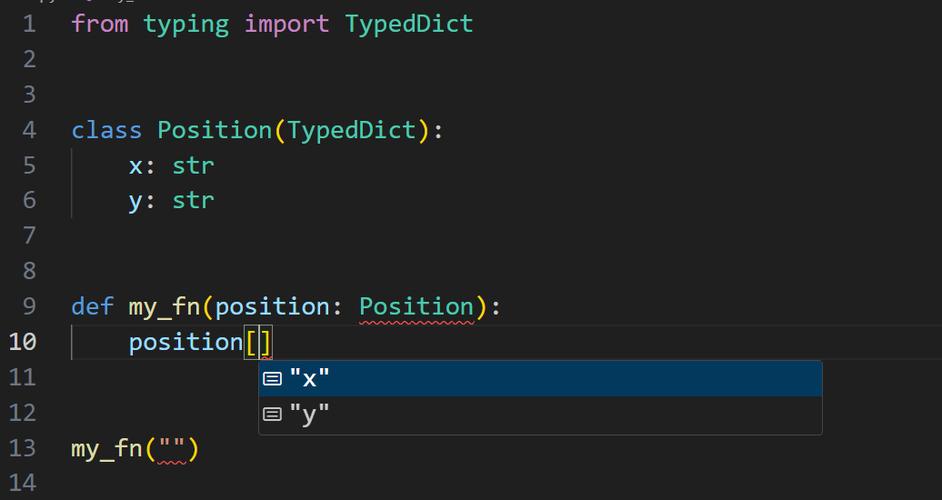Screen dimensions: 942x500
Task: Click the typing module name on line 1
Action: 186,24
